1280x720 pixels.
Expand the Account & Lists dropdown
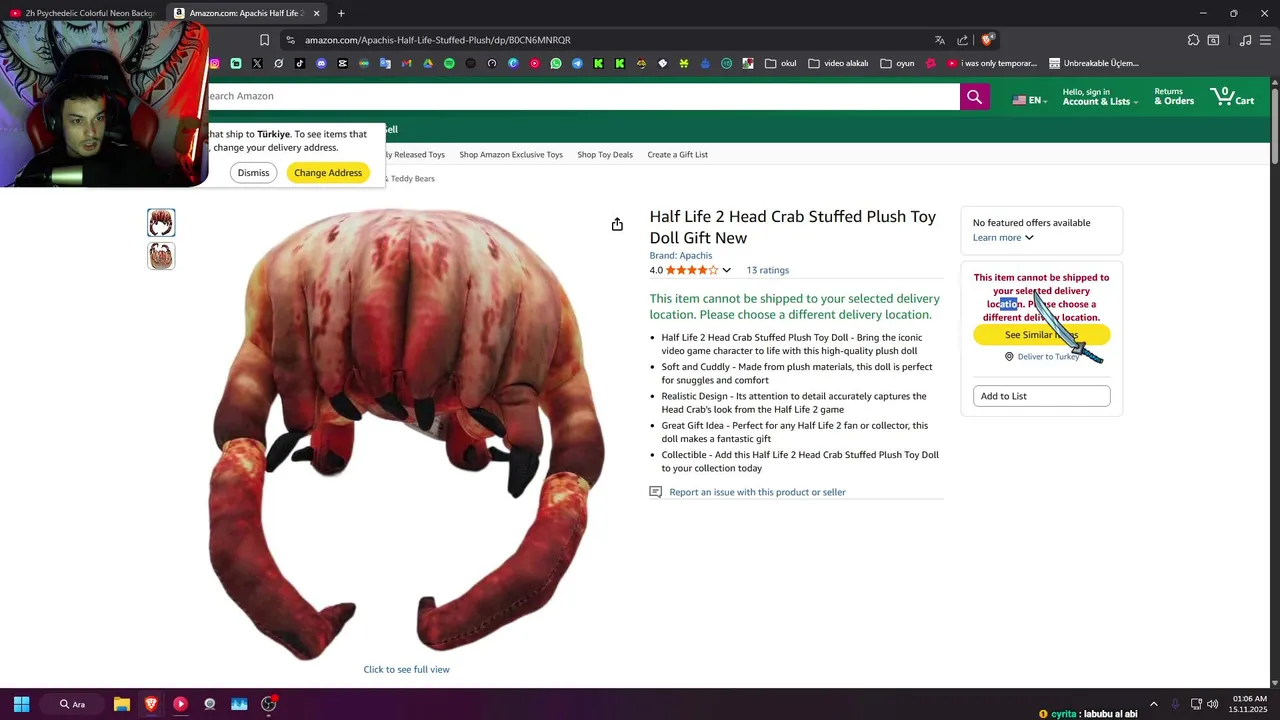(x=1100, y=96)
